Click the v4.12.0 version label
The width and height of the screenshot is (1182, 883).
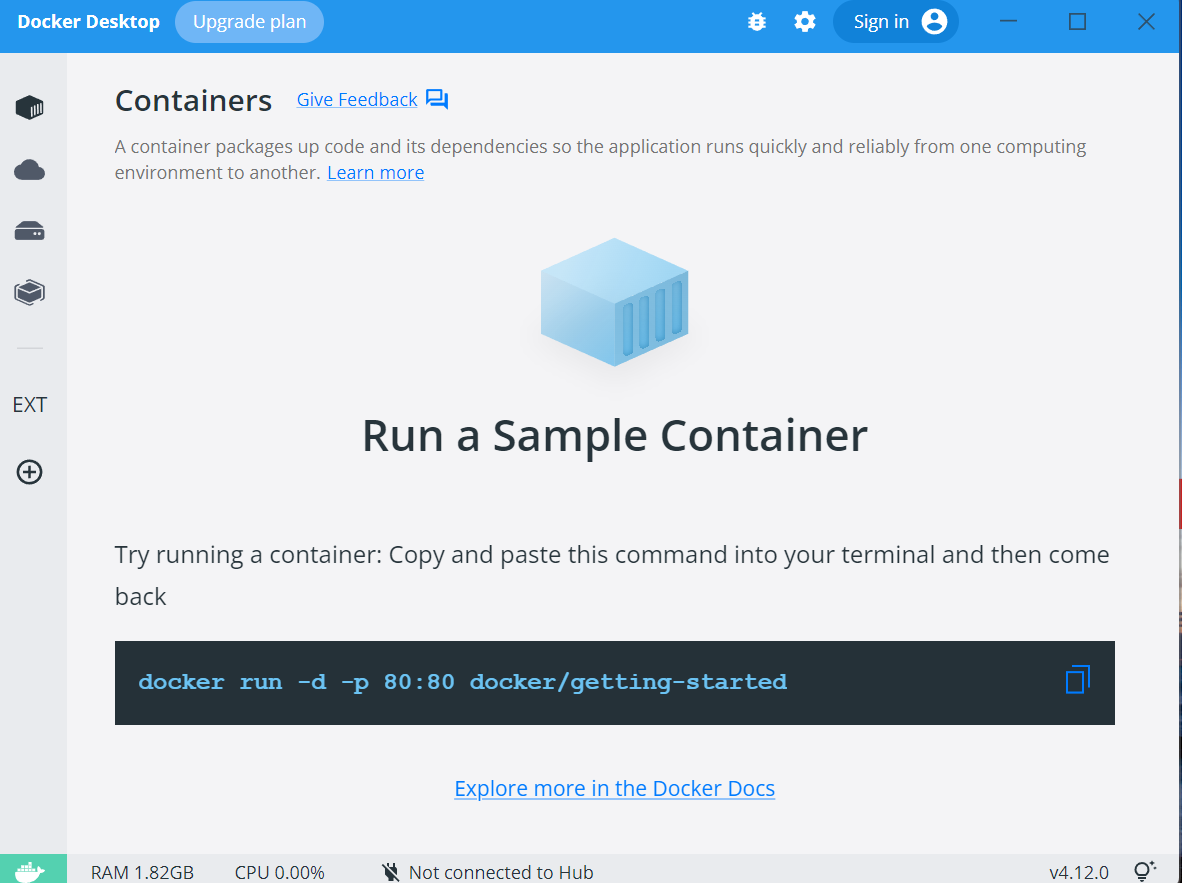(1079, 872)
